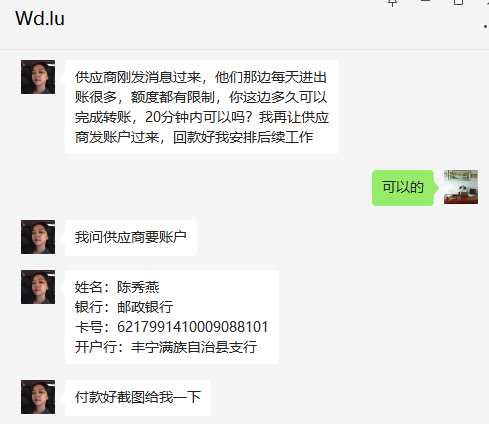Open the sender avatar beside the 供应商刚发消息 message

38,77
